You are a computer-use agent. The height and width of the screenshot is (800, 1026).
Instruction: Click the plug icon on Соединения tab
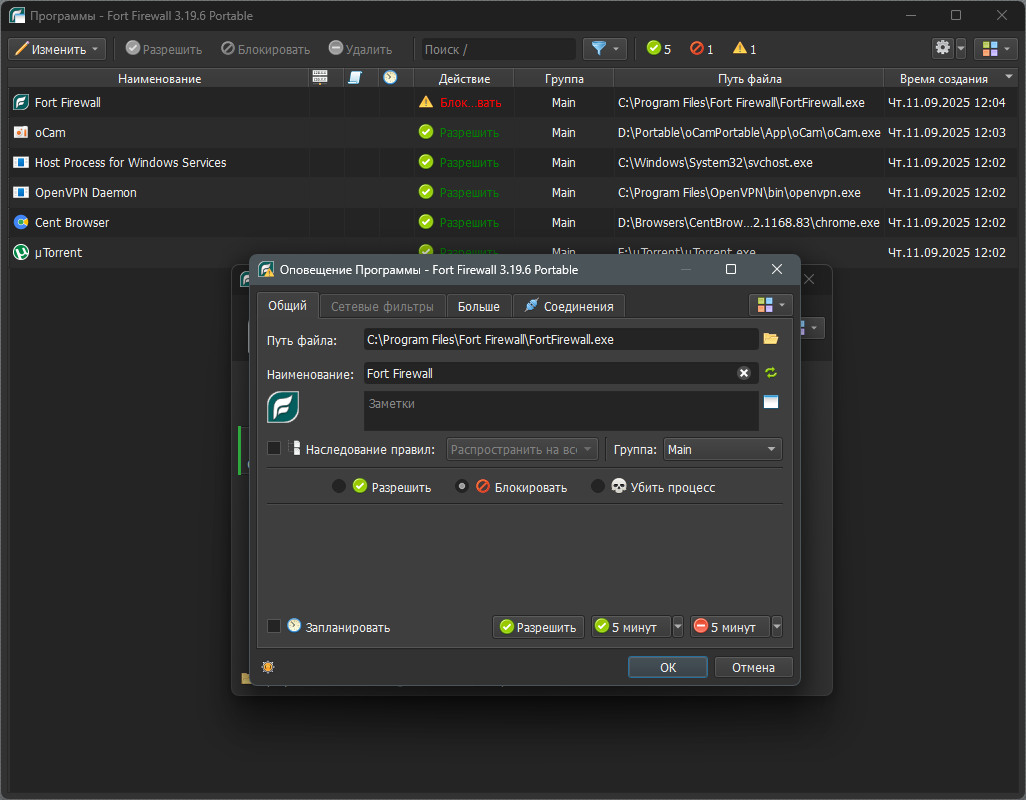pyautogui.click(x=531, y=305)
